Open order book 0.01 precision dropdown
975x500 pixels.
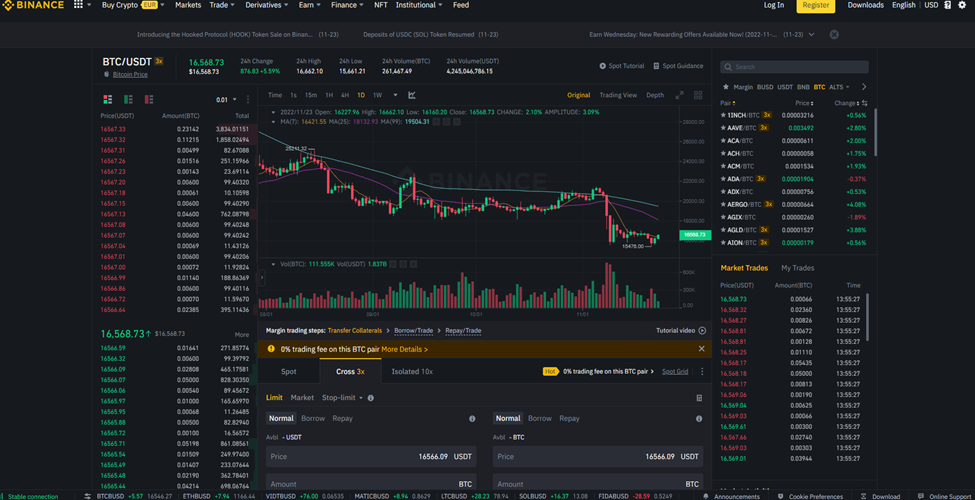click(226, 100)
